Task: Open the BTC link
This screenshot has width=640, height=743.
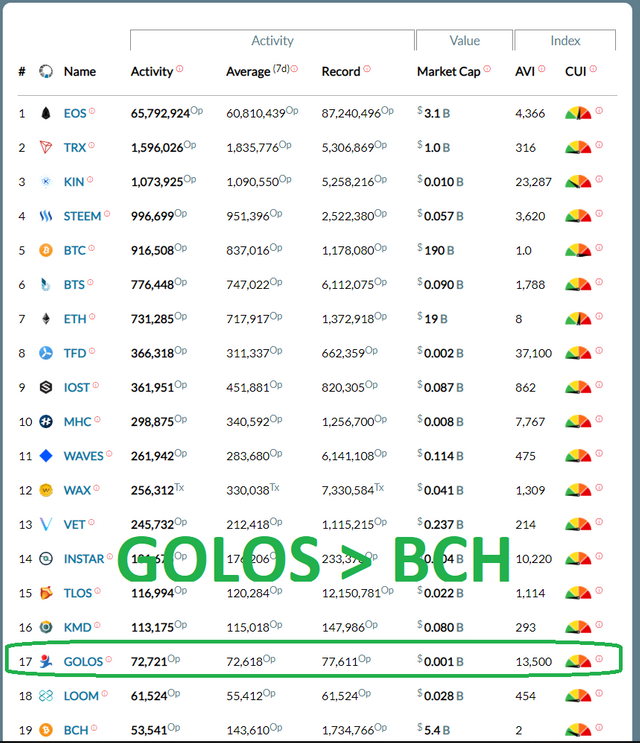Action: (x=75, y=250)
